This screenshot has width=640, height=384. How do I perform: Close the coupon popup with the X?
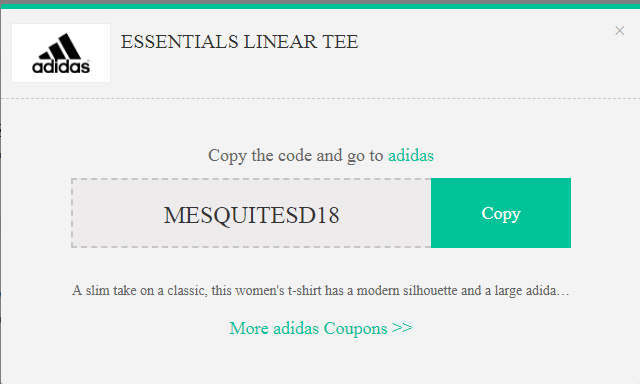pyautogui.click(x=619, y=31)
